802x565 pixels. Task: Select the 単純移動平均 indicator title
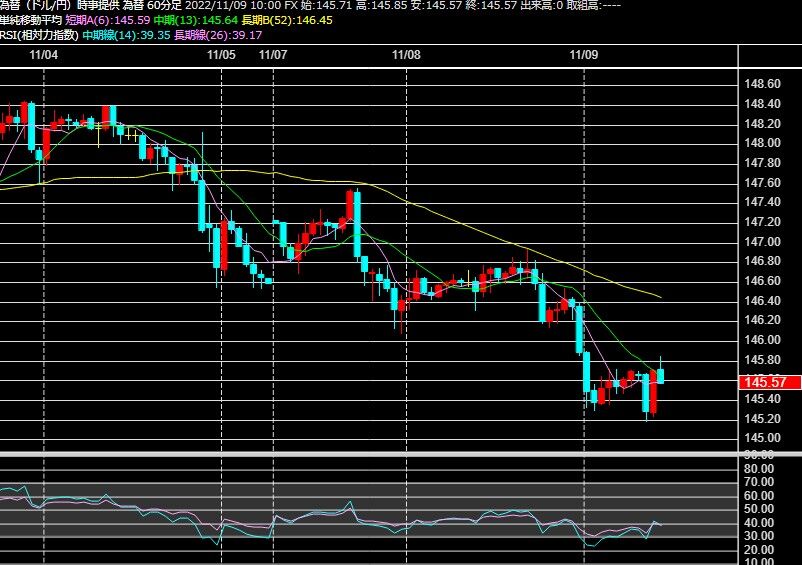coord(31,20)
